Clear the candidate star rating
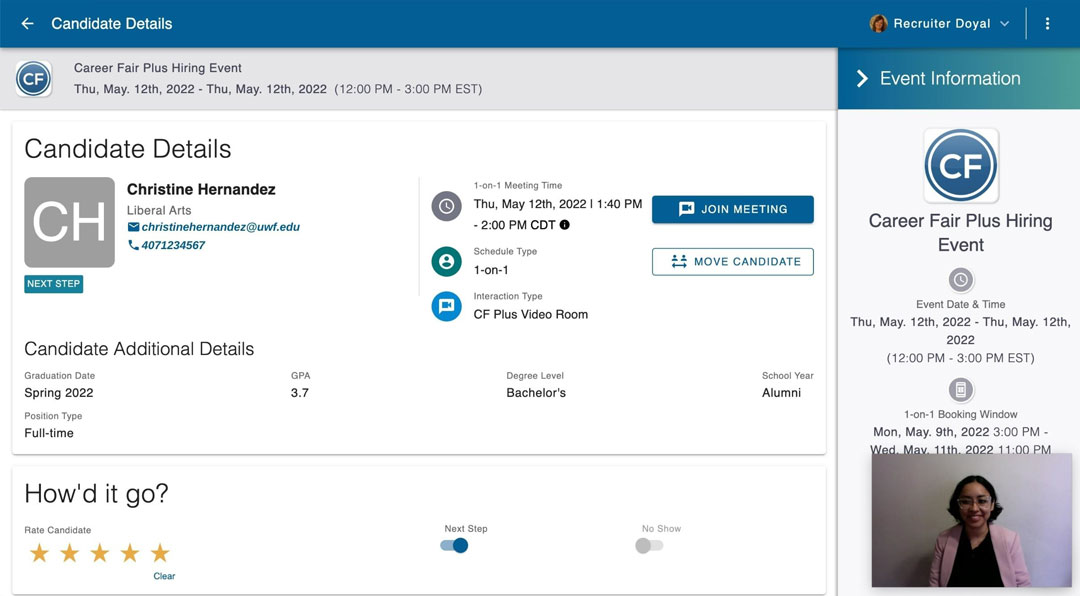The image size is (1080, 596). 164,576
